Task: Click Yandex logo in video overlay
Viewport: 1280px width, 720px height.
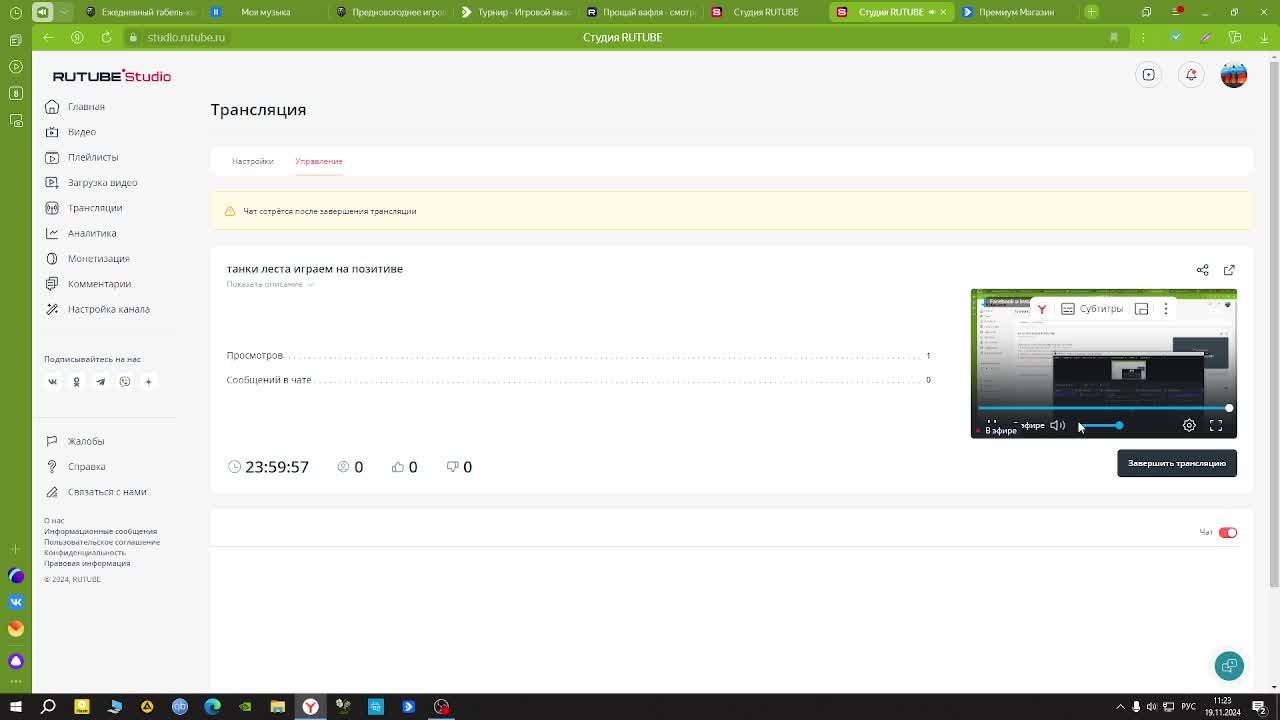Action: (x=1041, y=309)
